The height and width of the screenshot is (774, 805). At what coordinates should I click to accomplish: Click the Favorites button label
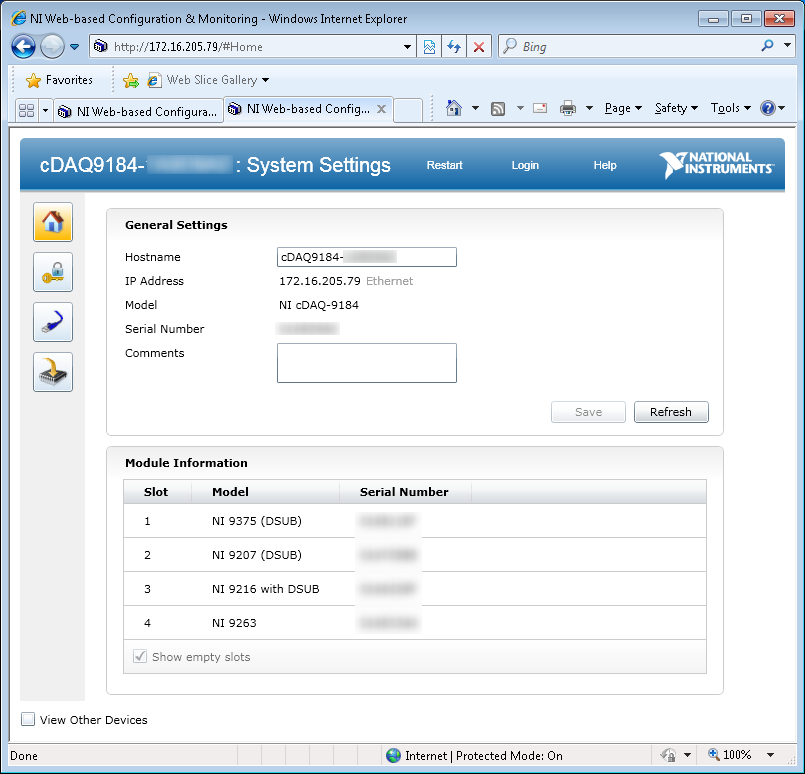[69, 80]
